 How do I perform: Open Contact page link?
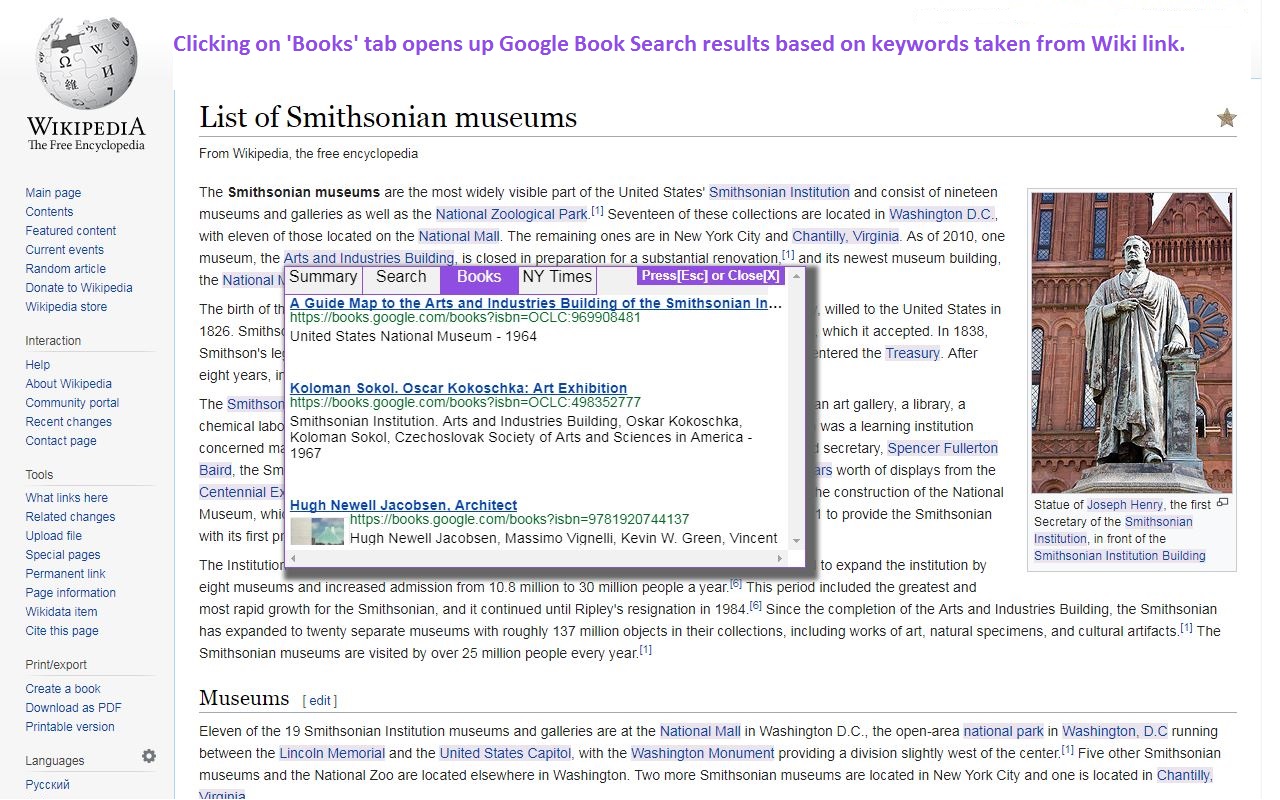click(61, 441)
